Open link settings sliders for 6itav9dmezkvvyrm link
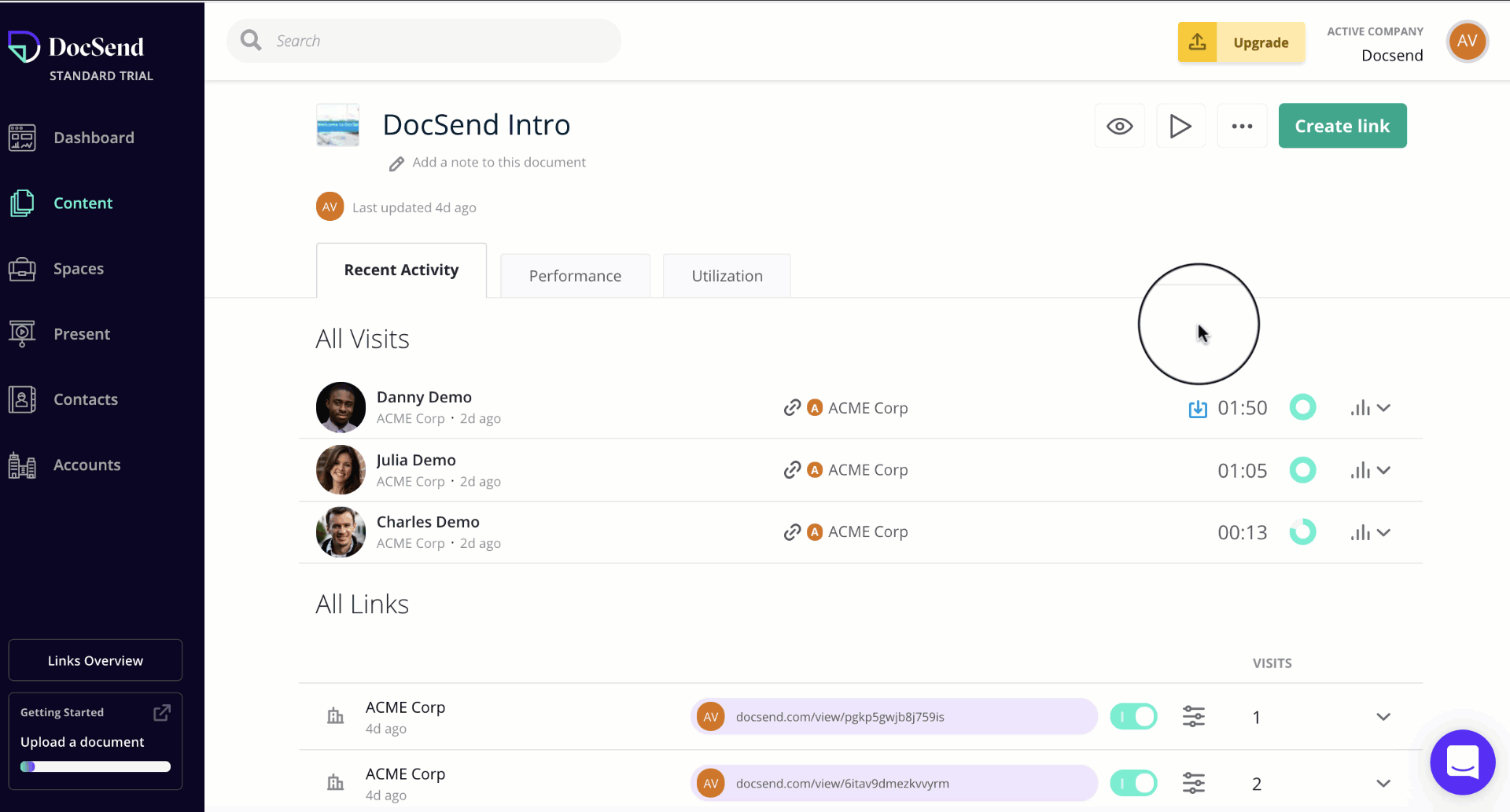 point(1194,783)
